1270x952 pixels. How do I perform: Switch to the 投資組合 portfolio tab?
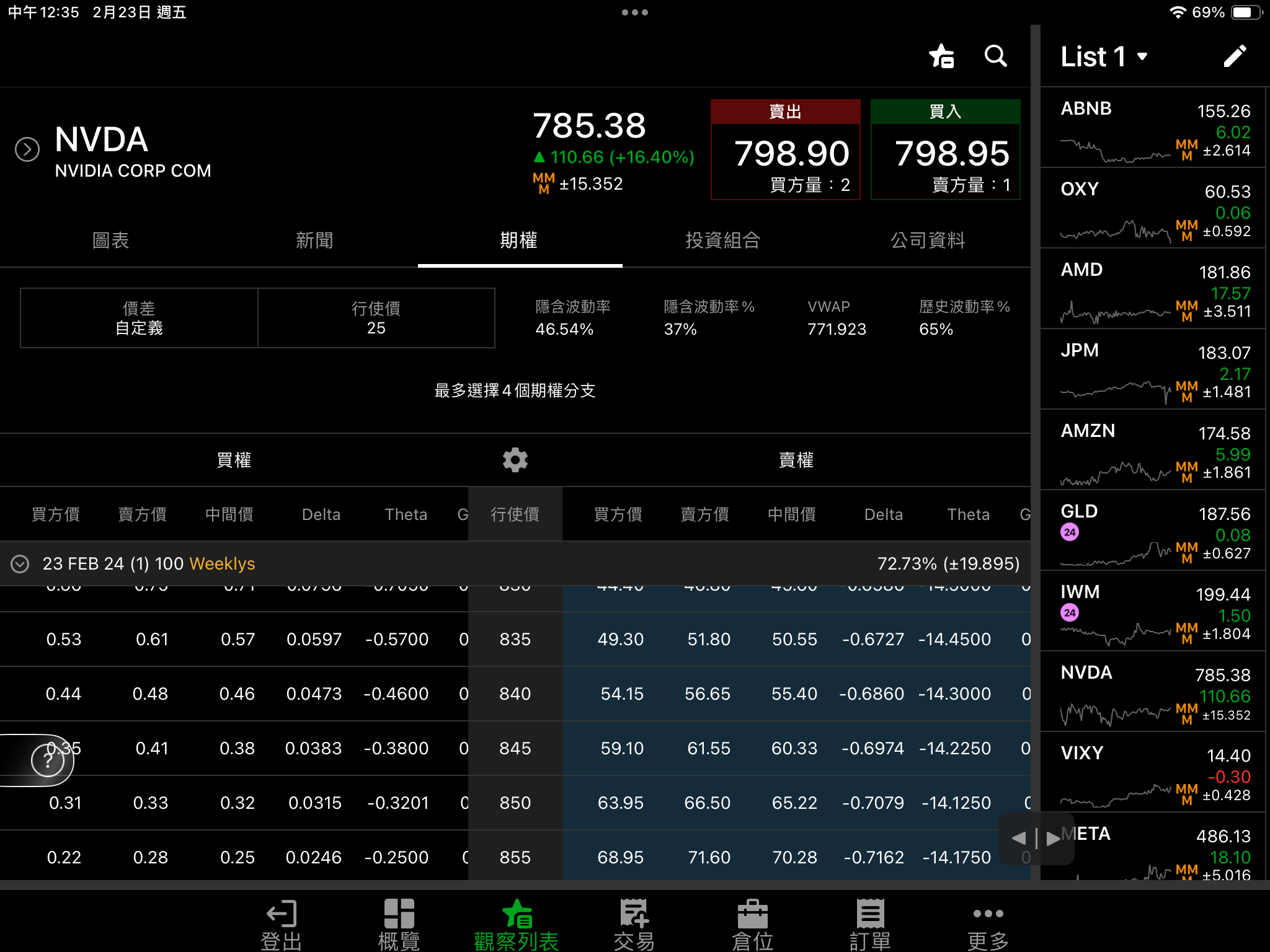(723, 240)
